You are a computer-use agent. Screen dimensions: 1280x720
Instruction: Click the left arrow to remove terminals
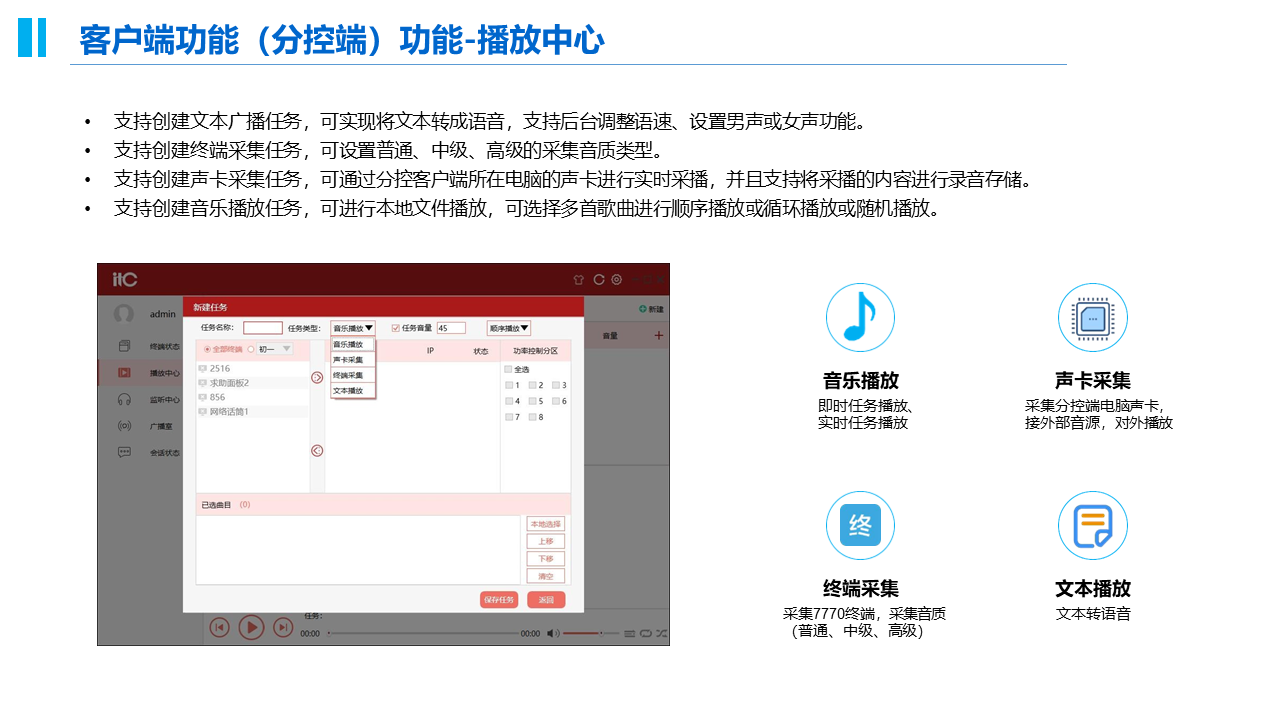tap(317, 450)
